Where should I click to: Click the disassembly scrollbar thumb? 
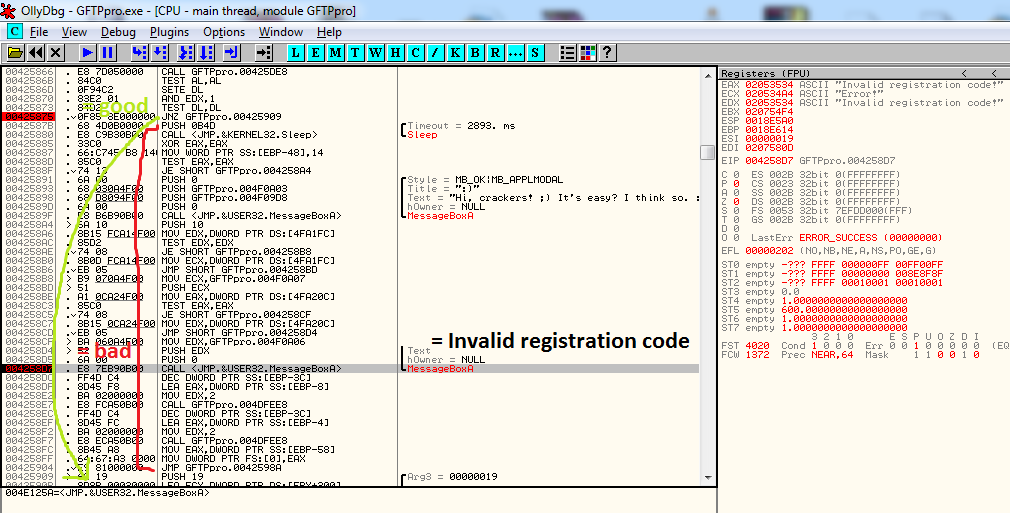[707, 152]
